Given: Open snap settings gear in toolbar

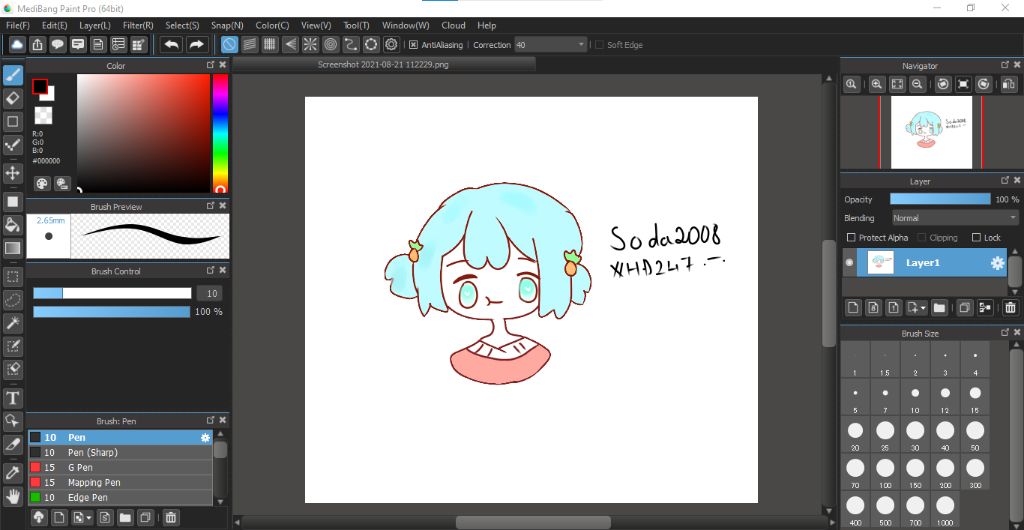Looking at the screenshot, I should click(391, 44).
